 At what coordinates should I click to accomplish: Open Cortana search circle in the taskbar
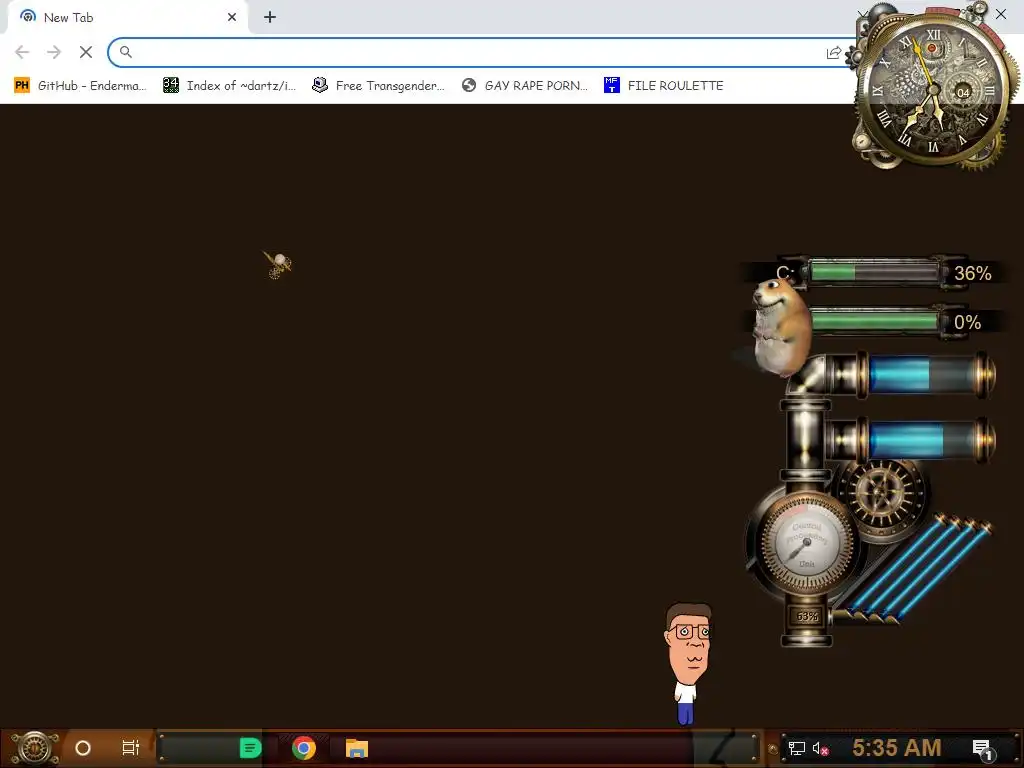click(83, 748)
